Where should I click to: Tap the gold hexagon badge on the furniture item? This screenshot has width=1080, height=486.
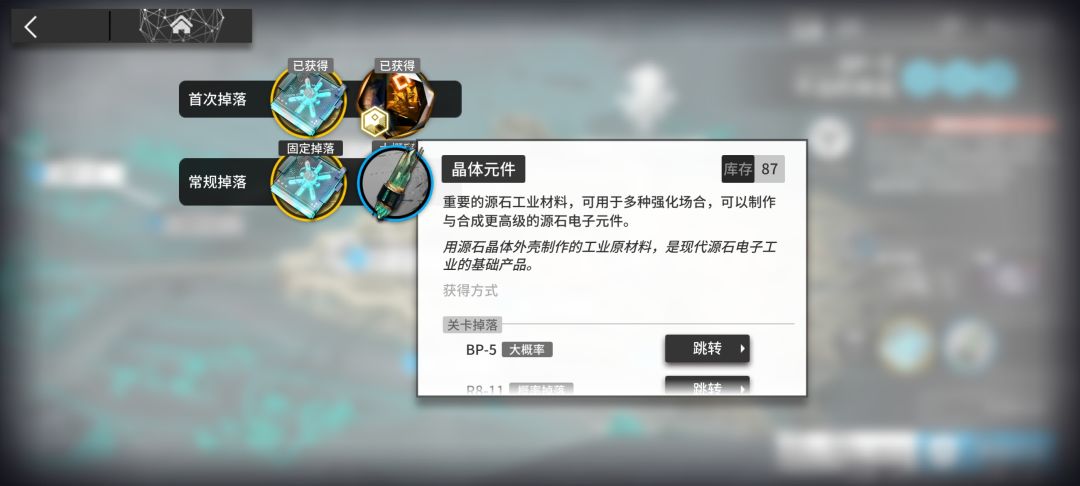coord(375,121)
